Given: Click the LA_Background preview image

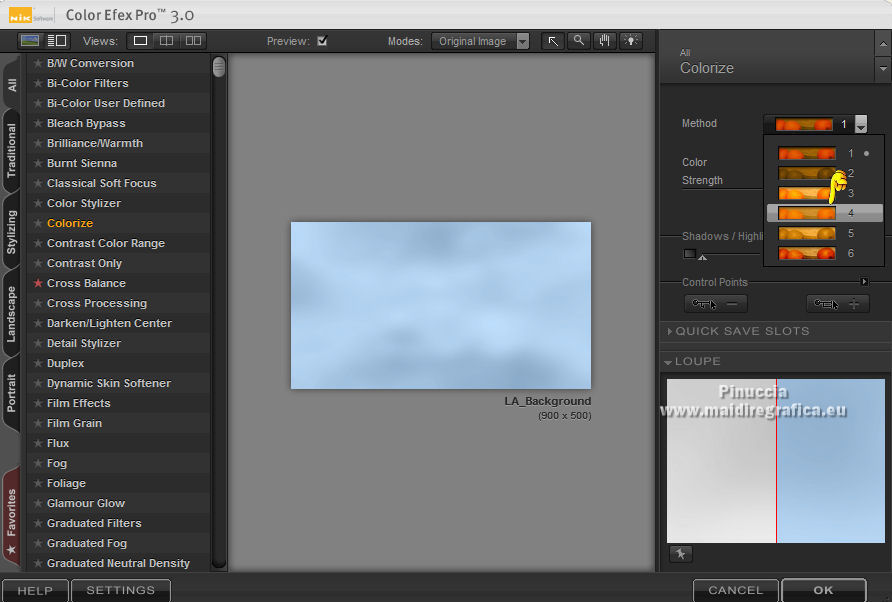Looking at the screenshot, I should pyautogui.click(x=441, y=306).
